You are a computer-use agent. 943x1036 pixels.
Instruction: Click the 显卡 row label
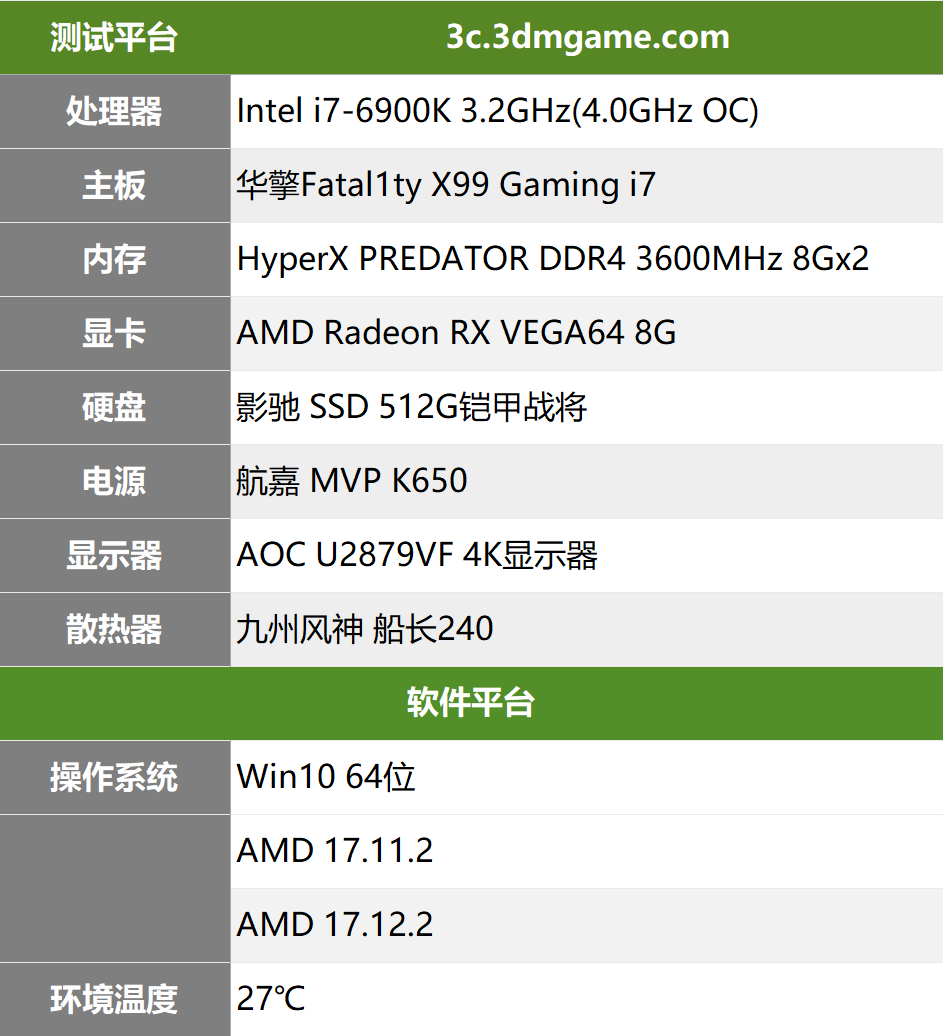click(115, 333)
